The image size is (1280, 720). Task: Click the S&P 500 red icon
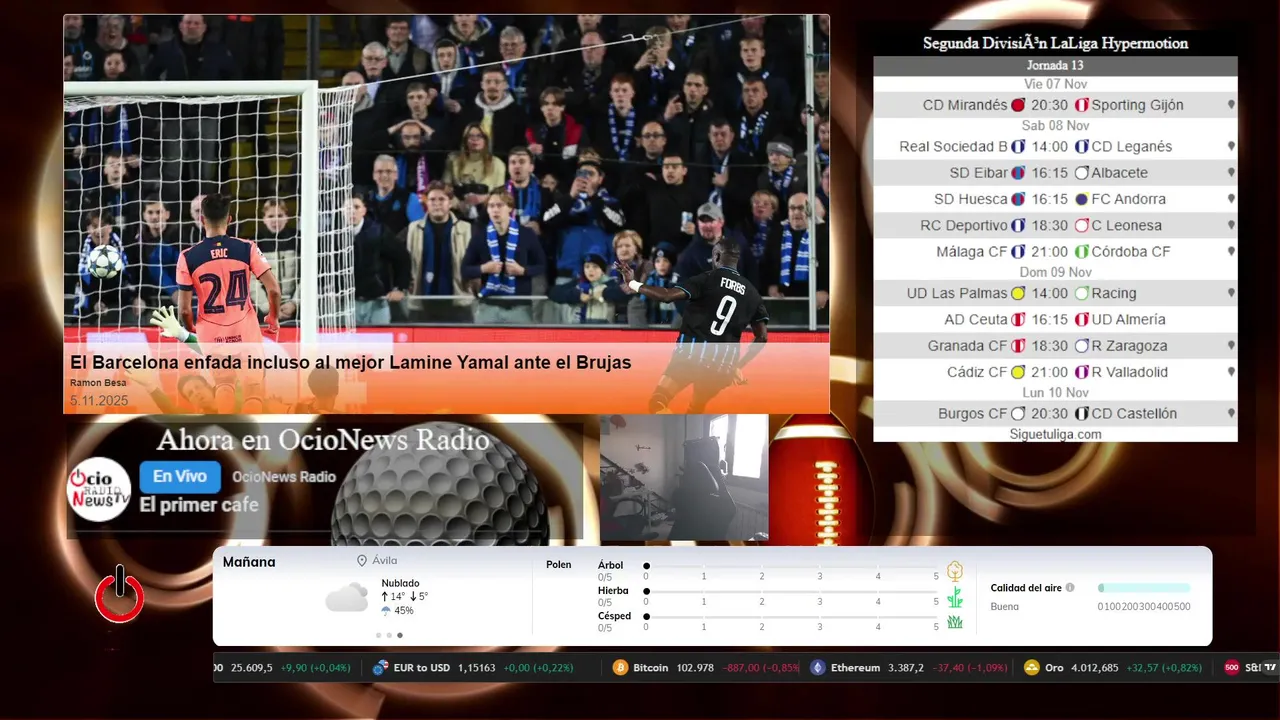(x=1232, y=667)
